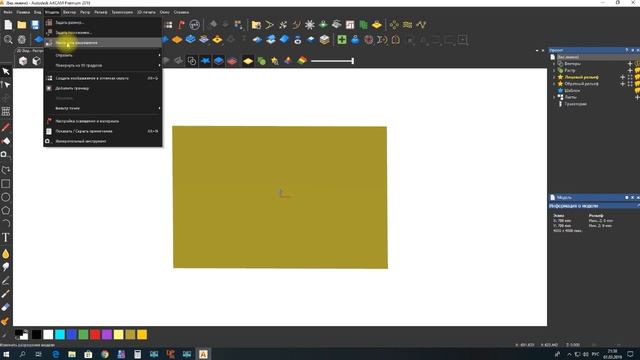Select the cyan color swatch
This screenshot has height=360, width=640.
point(60,335)
